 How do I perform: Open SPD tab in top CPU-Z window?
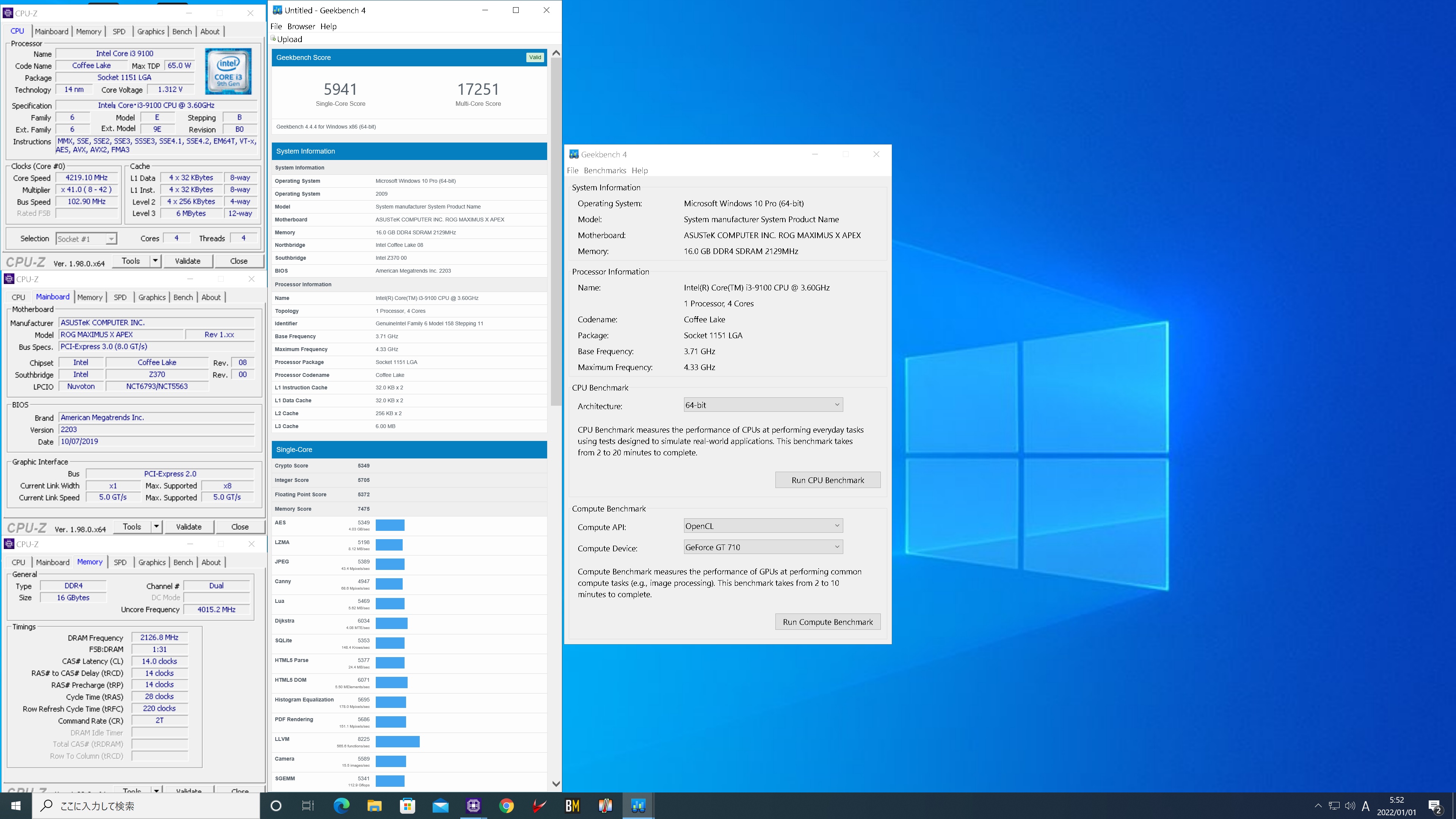point(119,31)
